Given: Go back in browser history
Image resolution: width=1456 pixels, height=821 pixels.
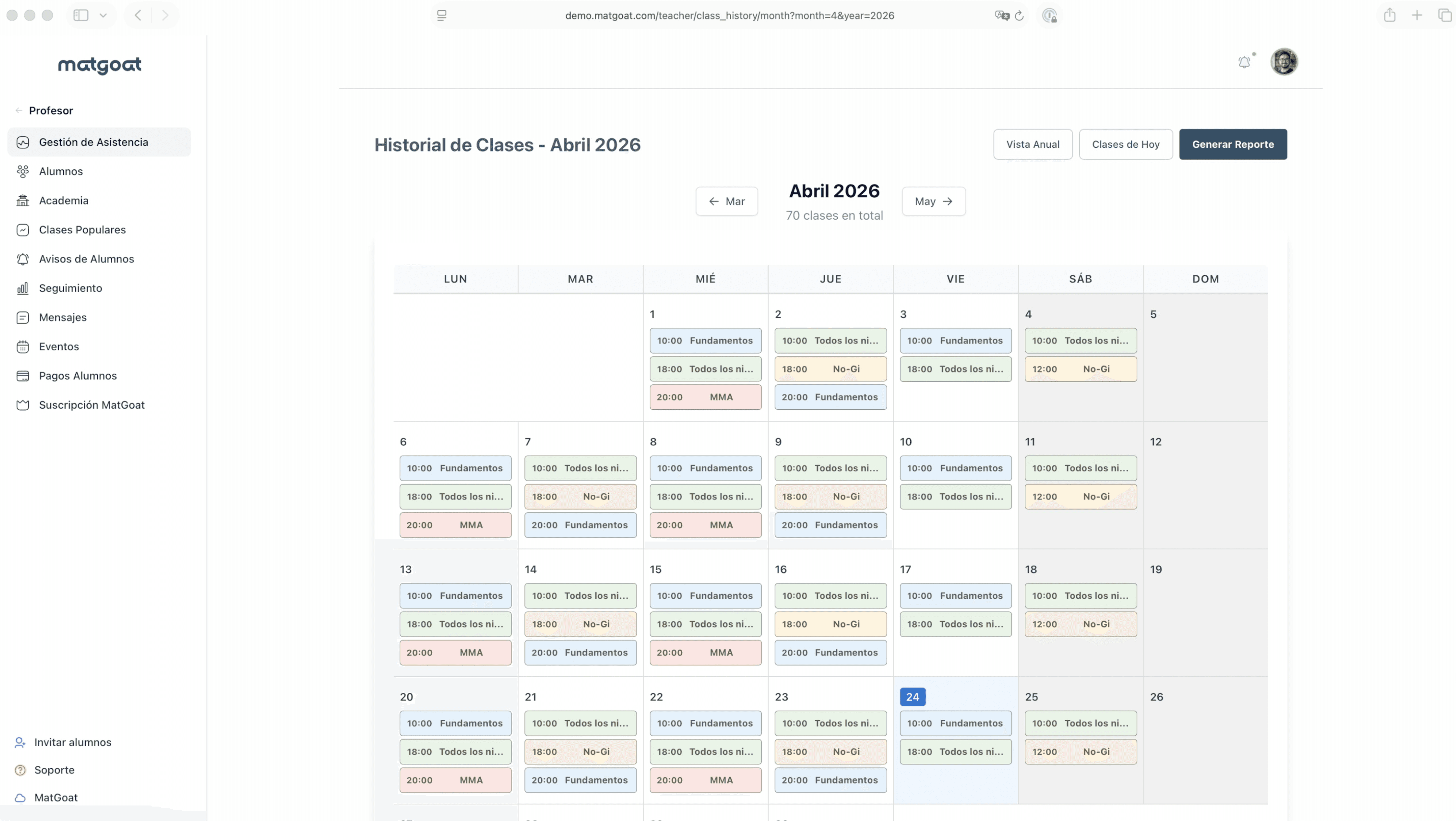Looking at the screenshot, I should 138,15.
